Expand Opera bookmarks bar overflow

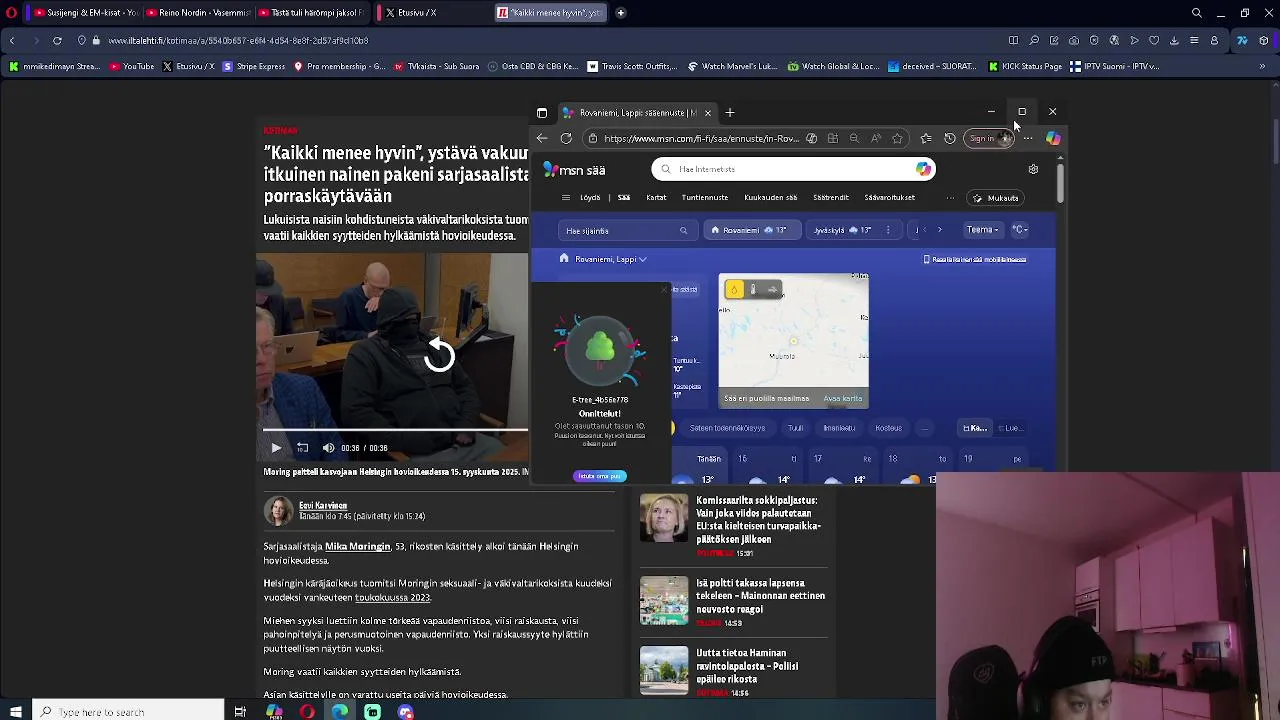[1262, 66]
